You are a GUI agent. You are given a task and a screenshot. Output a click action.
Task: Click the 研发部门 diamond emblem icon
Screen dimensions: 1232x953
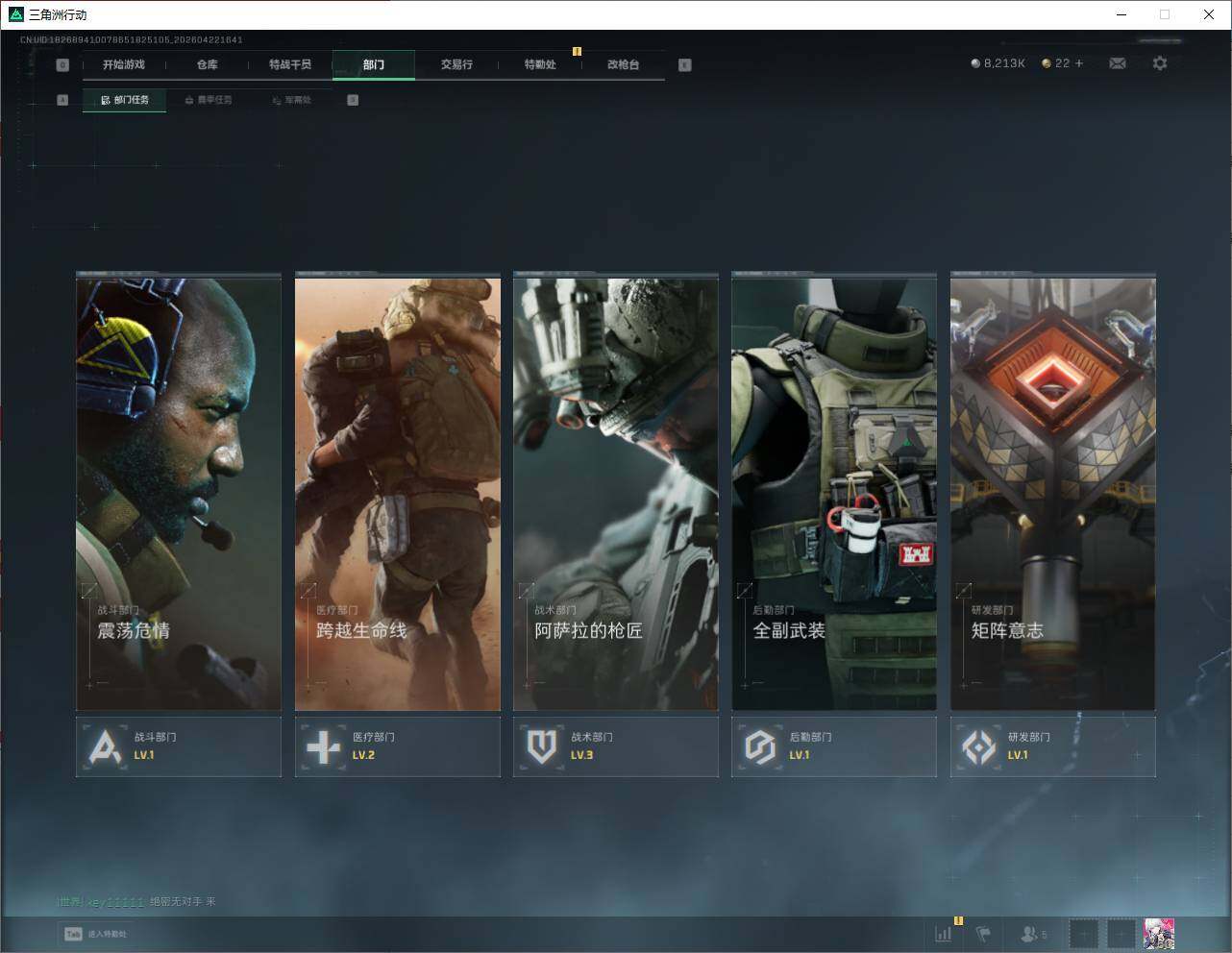click(979, 746)
